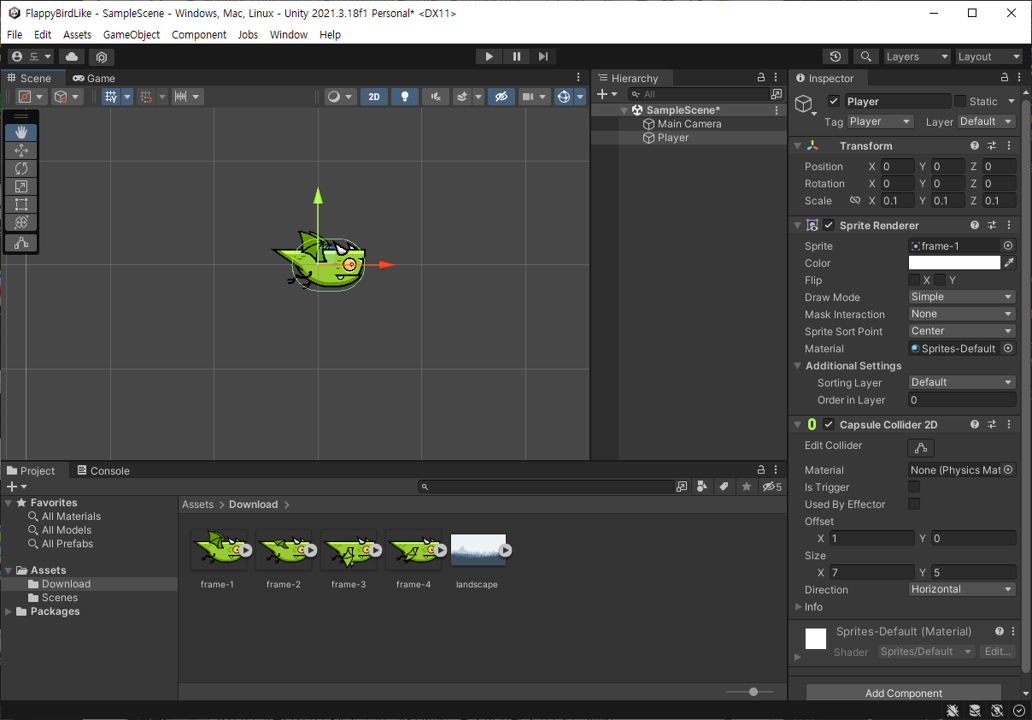Image resolution: width=1032 pixels, height=720 pixels.
Task: Pick a color with the eyedropper icon
Action: 1009,263
